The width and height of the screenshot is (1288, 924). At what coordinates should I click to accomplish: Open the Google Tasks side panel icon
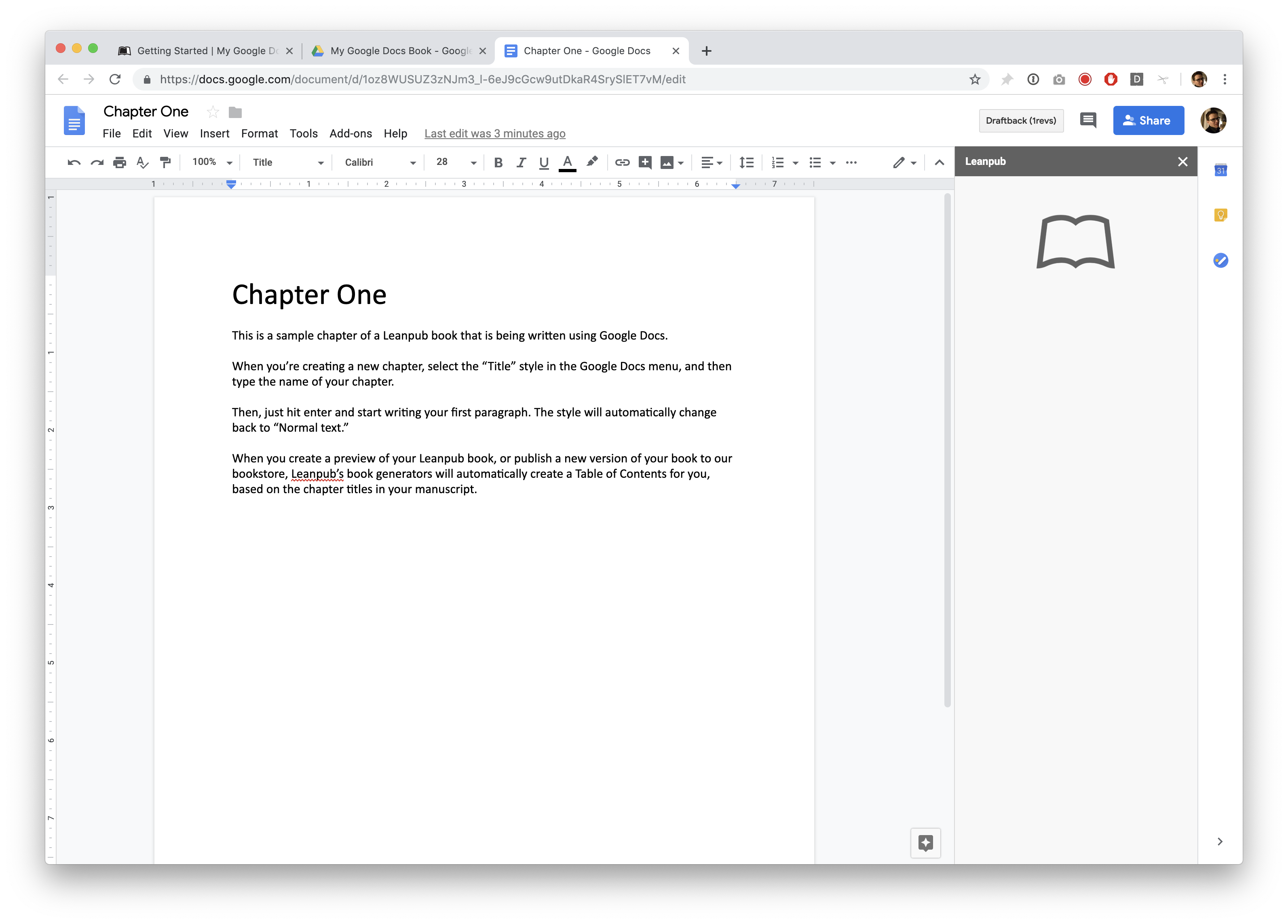(1220, 261)
